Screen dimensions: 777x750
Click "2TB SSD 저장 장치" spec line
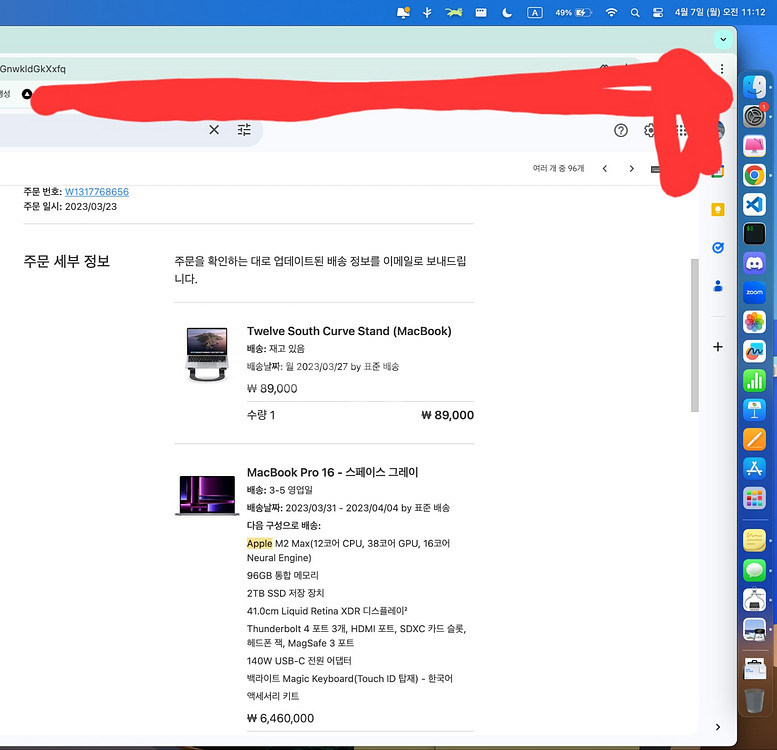tap(285, 593)
